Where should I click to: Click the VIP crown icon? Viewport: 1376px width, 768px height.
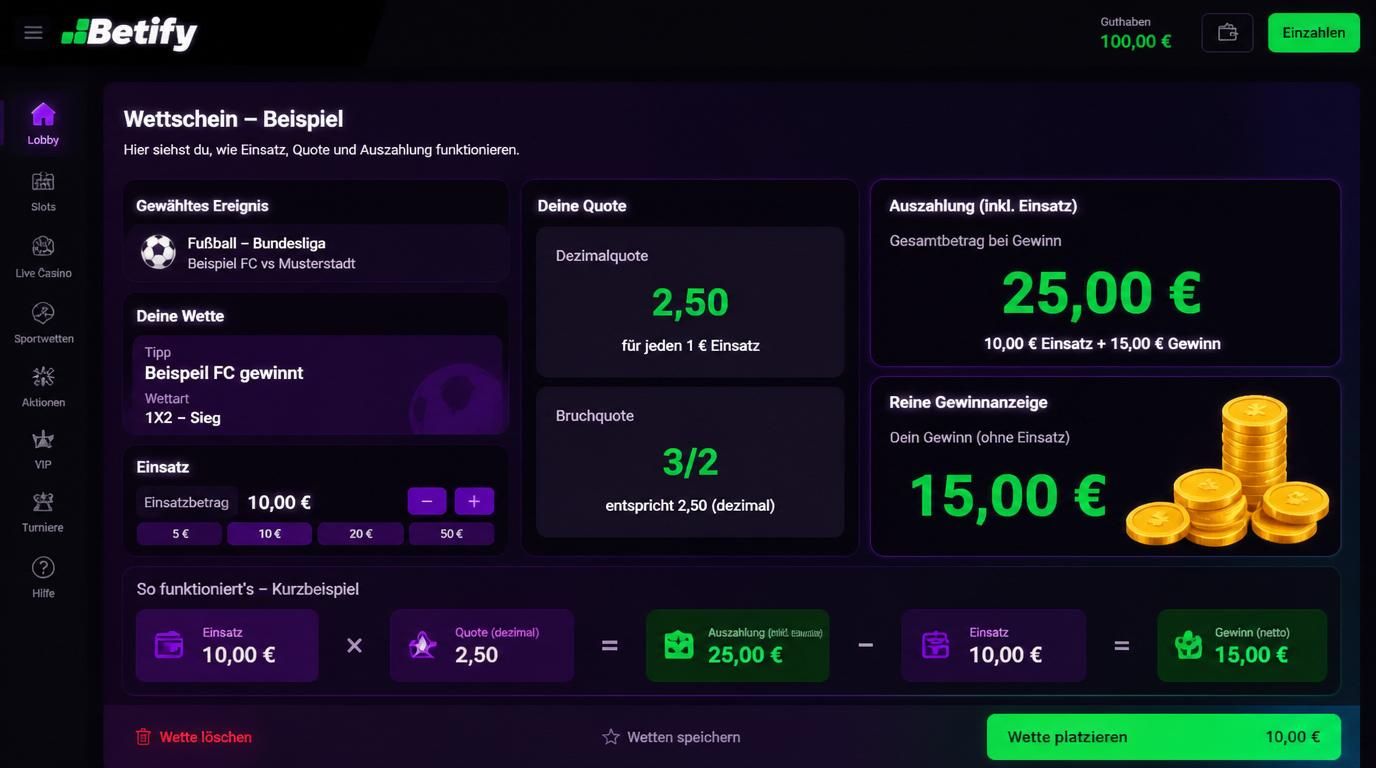click(43, 440)
